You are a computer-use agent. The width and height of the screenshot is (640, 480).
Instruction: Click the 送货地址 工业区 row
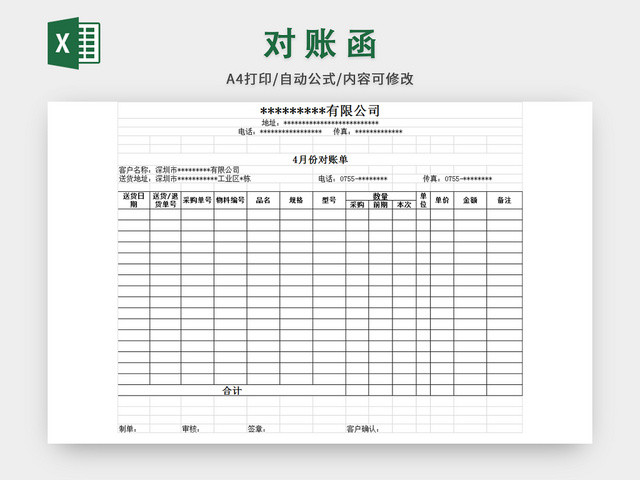(185, 179)
